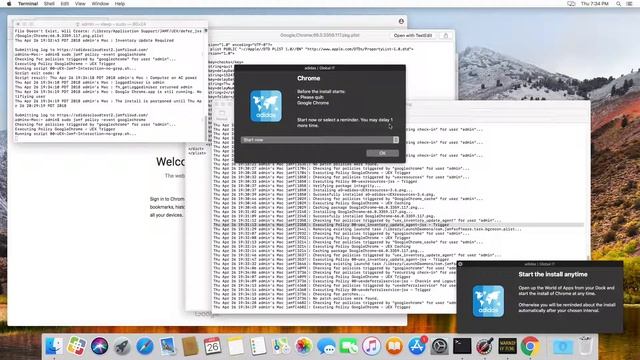640x360 pixels.
Task: Open Safari from the Dock
Action: coord(144,347)
